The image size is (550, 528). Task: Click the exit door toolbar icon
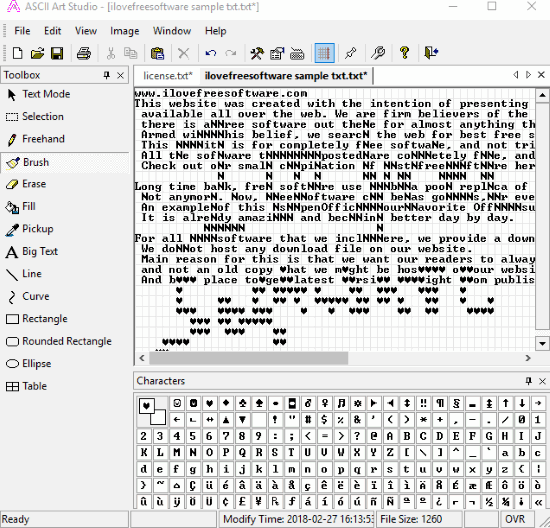(x=431, y=53)
